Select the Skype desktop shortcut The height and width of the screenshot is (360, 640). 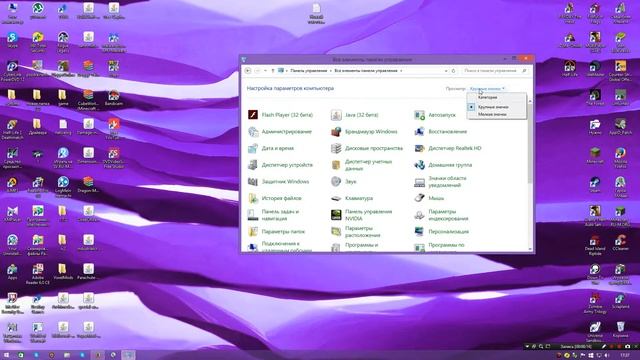pos(12,40)
